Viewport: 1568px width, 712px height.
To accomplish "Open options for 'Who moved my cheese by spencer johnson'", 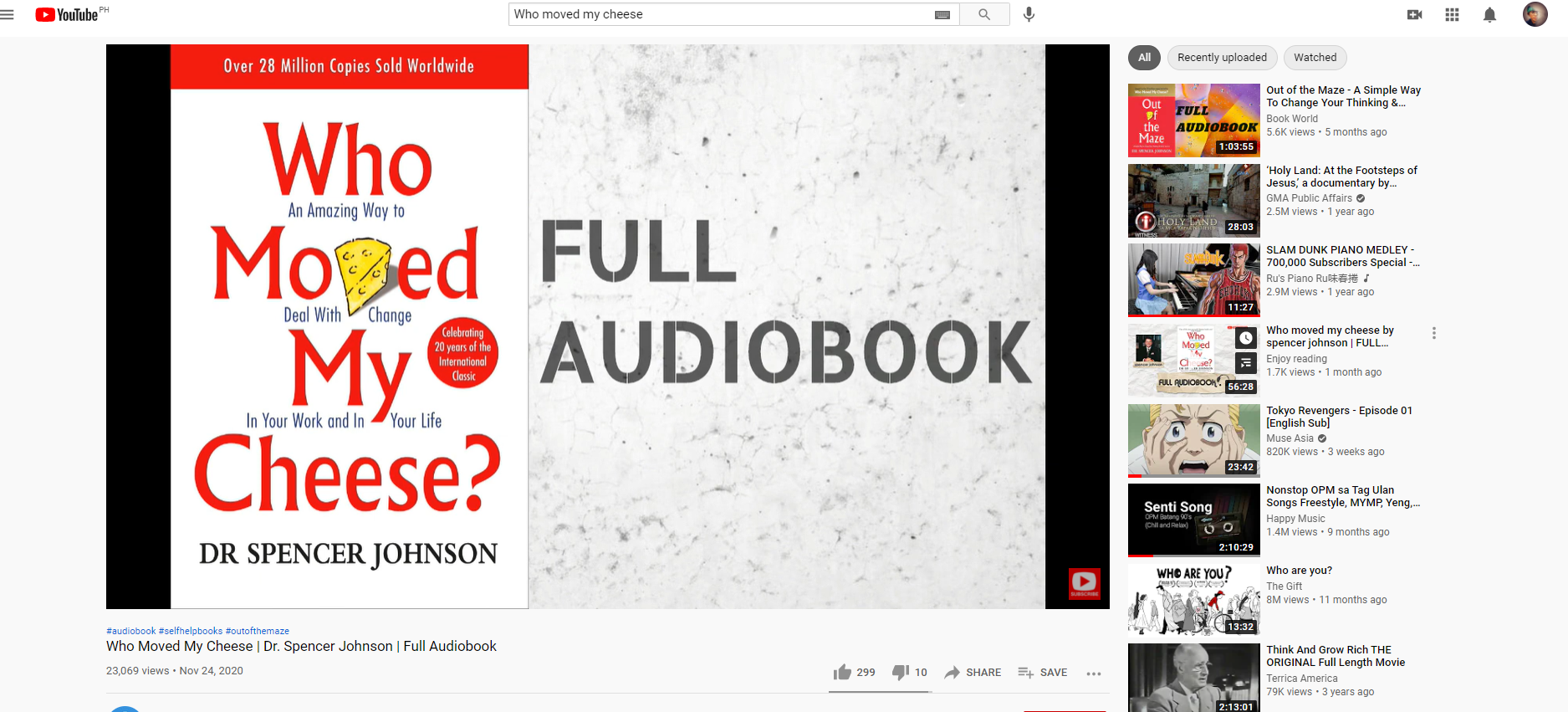I will (x=1434, y=333).
